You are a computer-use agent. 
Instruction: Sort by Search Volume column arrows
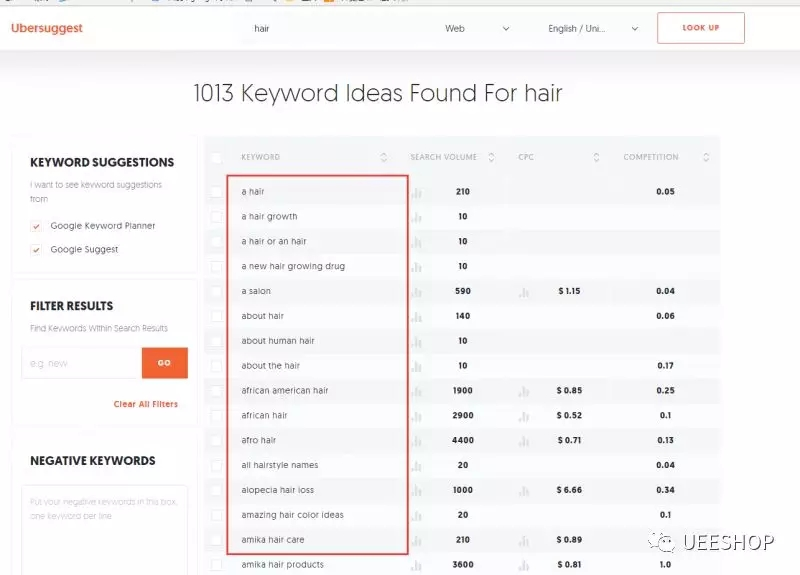click(x=490, y=157)
